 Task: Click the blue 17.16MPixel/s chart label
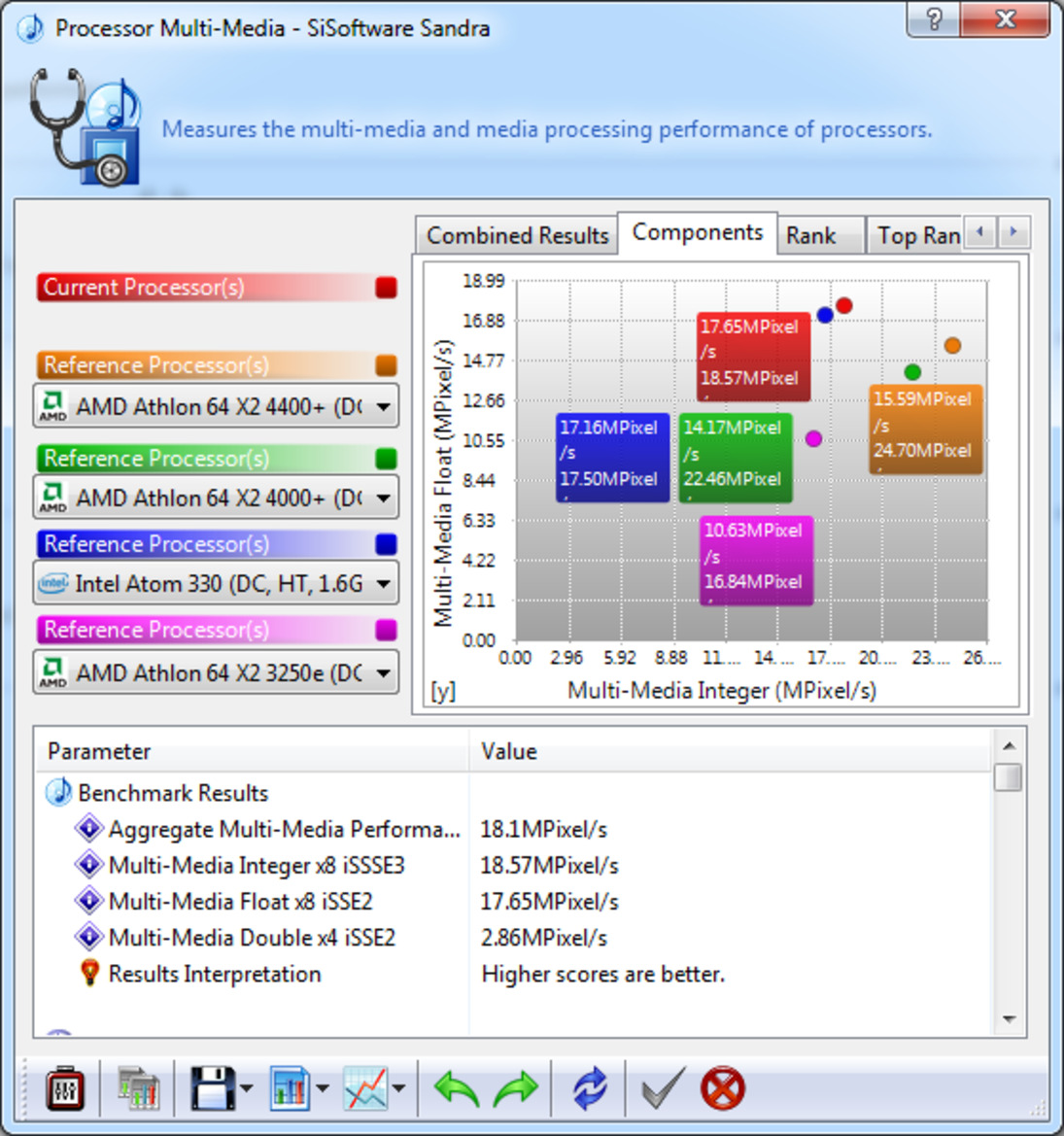613,457
